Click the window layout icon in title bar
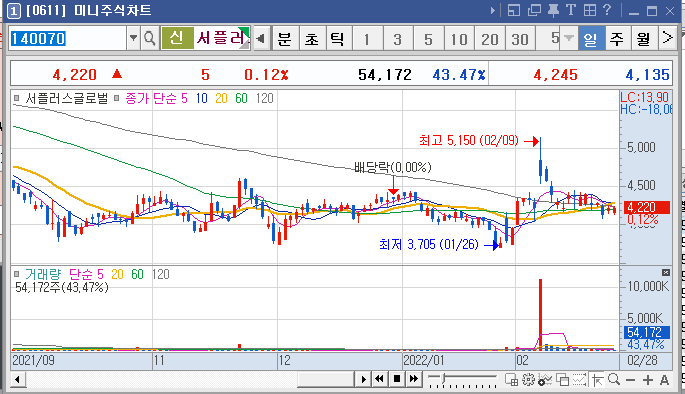The width and height of the screenshot is (685, 394). 514,10
